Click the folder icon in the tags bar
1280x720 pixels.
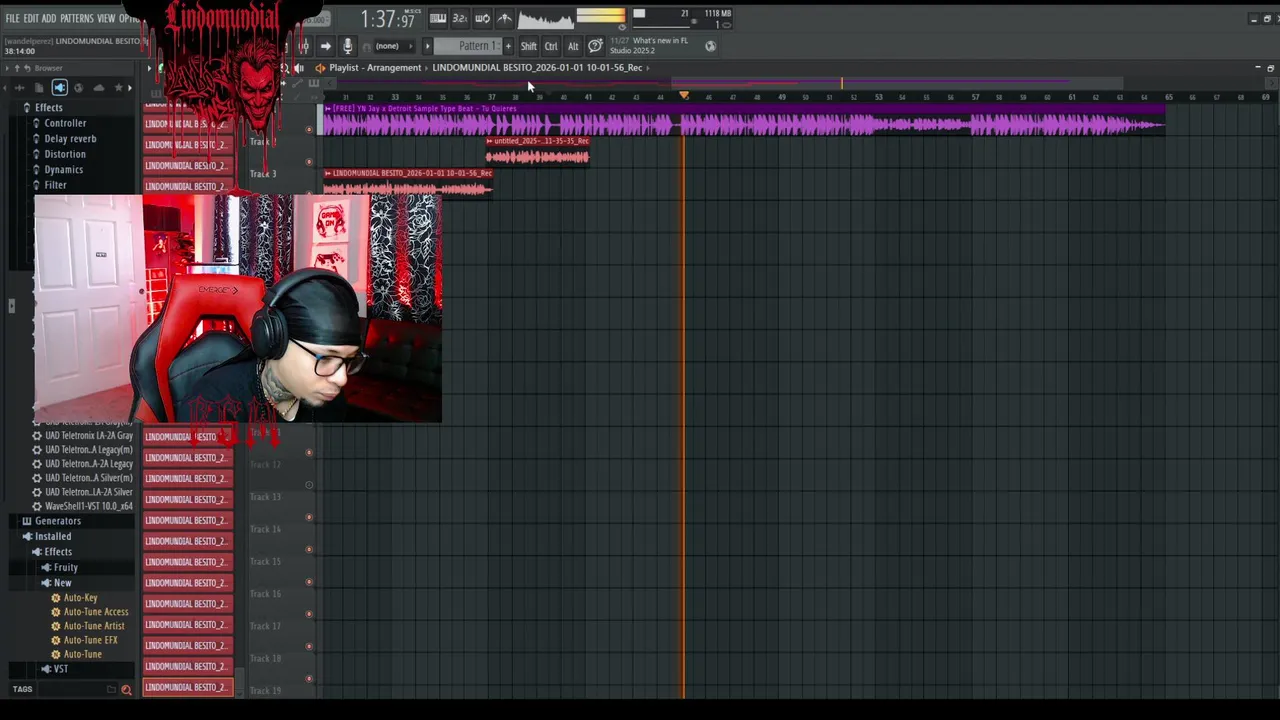tap(112, 689)
